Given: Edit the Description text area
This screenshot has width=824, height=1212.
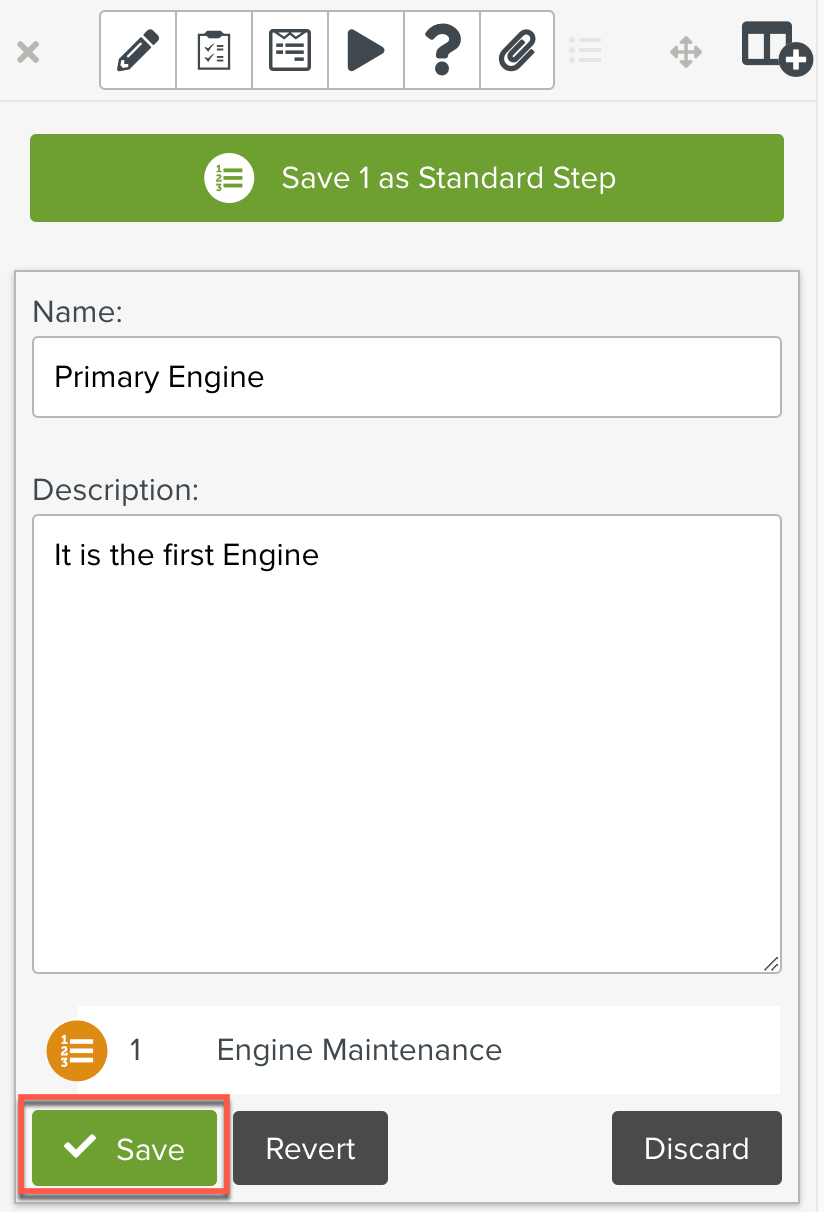Looking at the screenshot, I should (407, 744).
